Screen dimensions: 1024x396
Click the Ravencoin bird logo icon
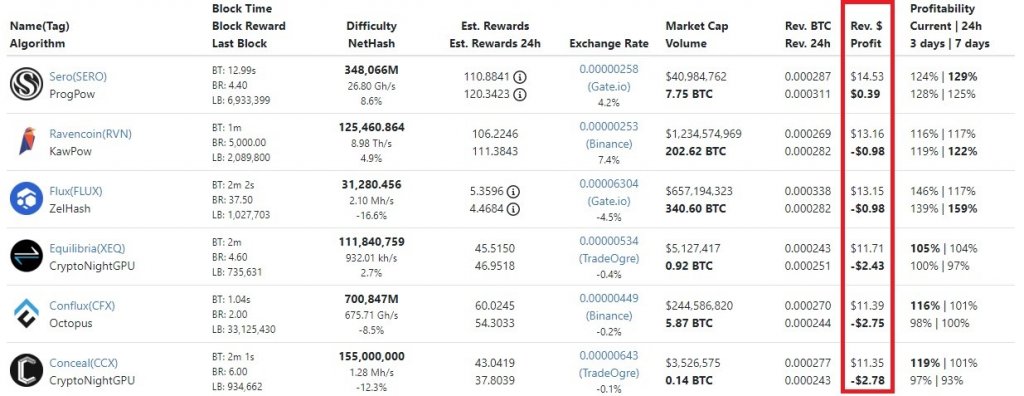coord(26,142)
